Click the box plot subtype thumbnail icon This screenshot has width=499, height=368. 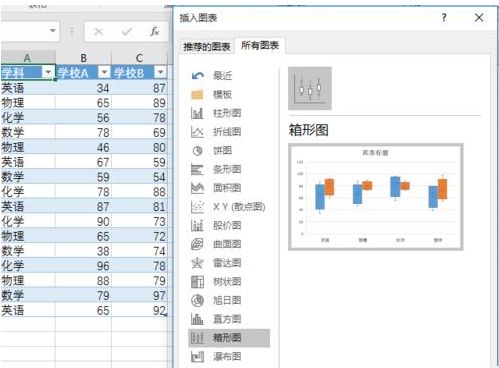coord(310,88)
